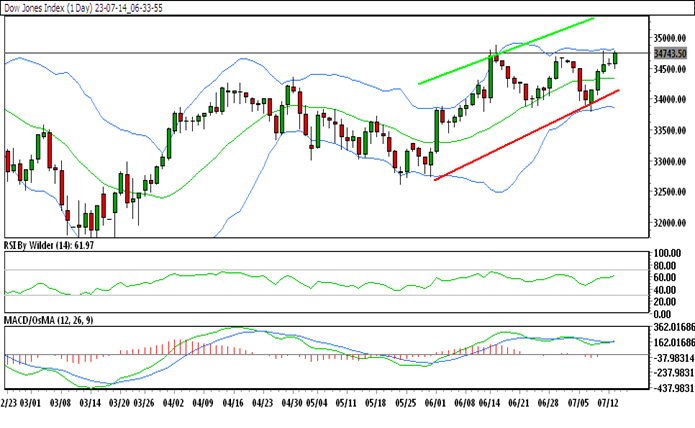Screen dimensions: 695x428
Task: Click the 33000.00 price axis label
Action: click(x=670, y=161)
